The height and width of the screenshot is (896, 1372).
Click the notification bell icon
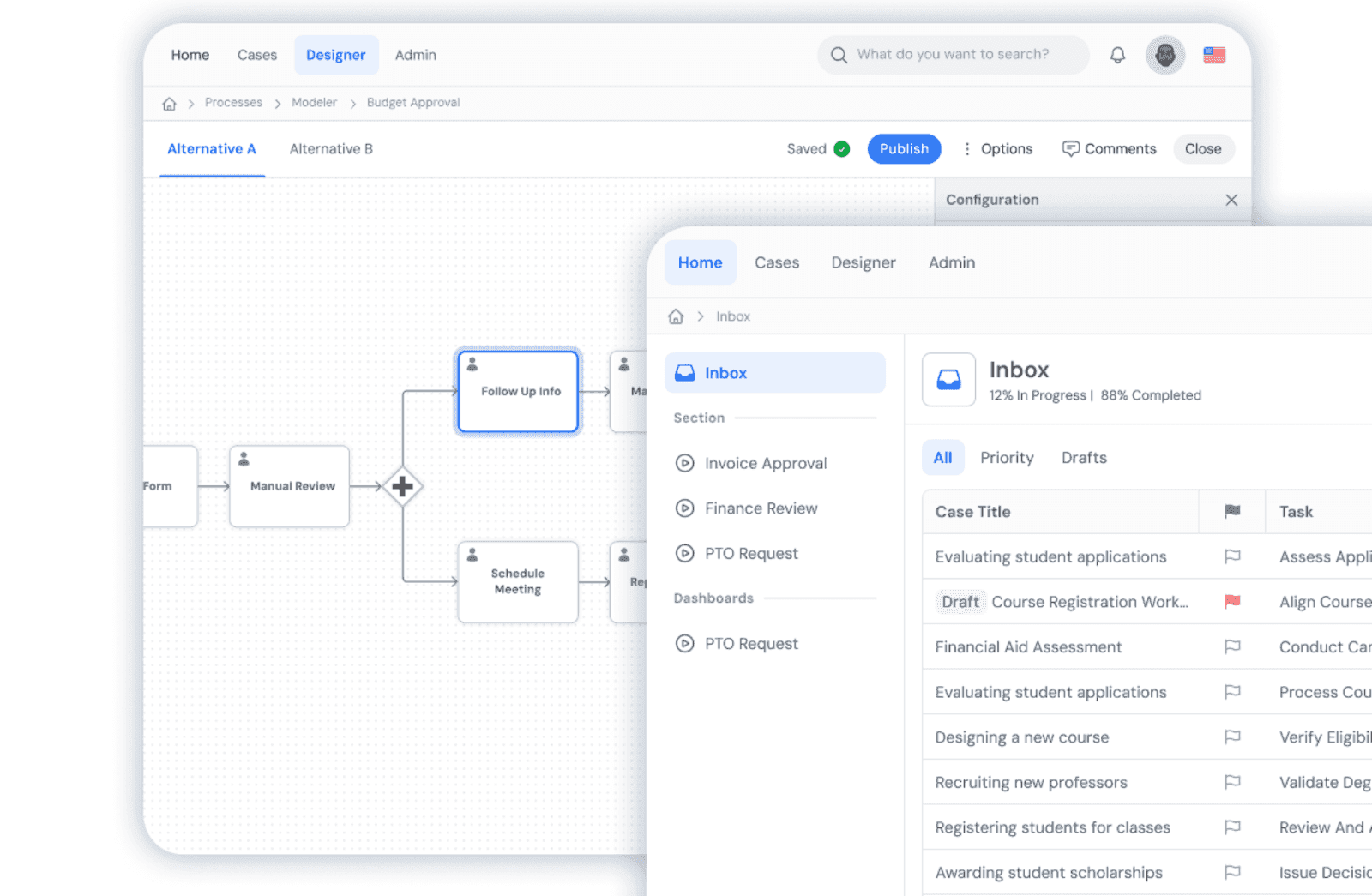(x=1117, y=54)
